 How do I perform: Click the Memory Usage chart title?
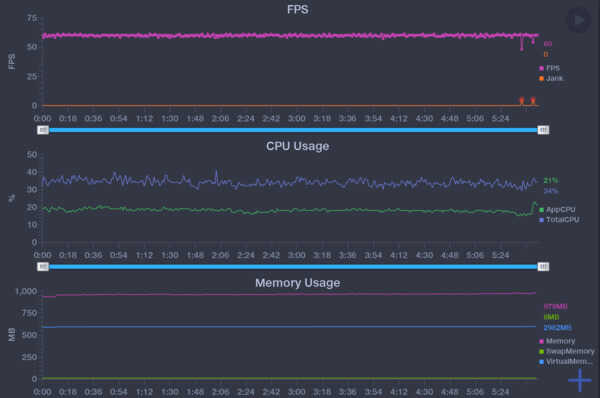click(298, 283)
